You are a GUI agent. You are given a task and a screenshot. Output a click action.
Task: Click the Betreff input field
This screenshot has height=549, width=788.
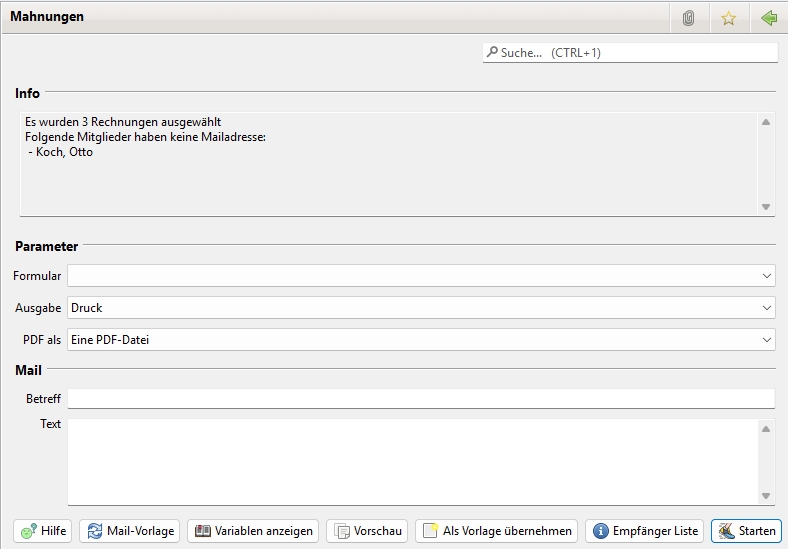[x=420, y=399]
